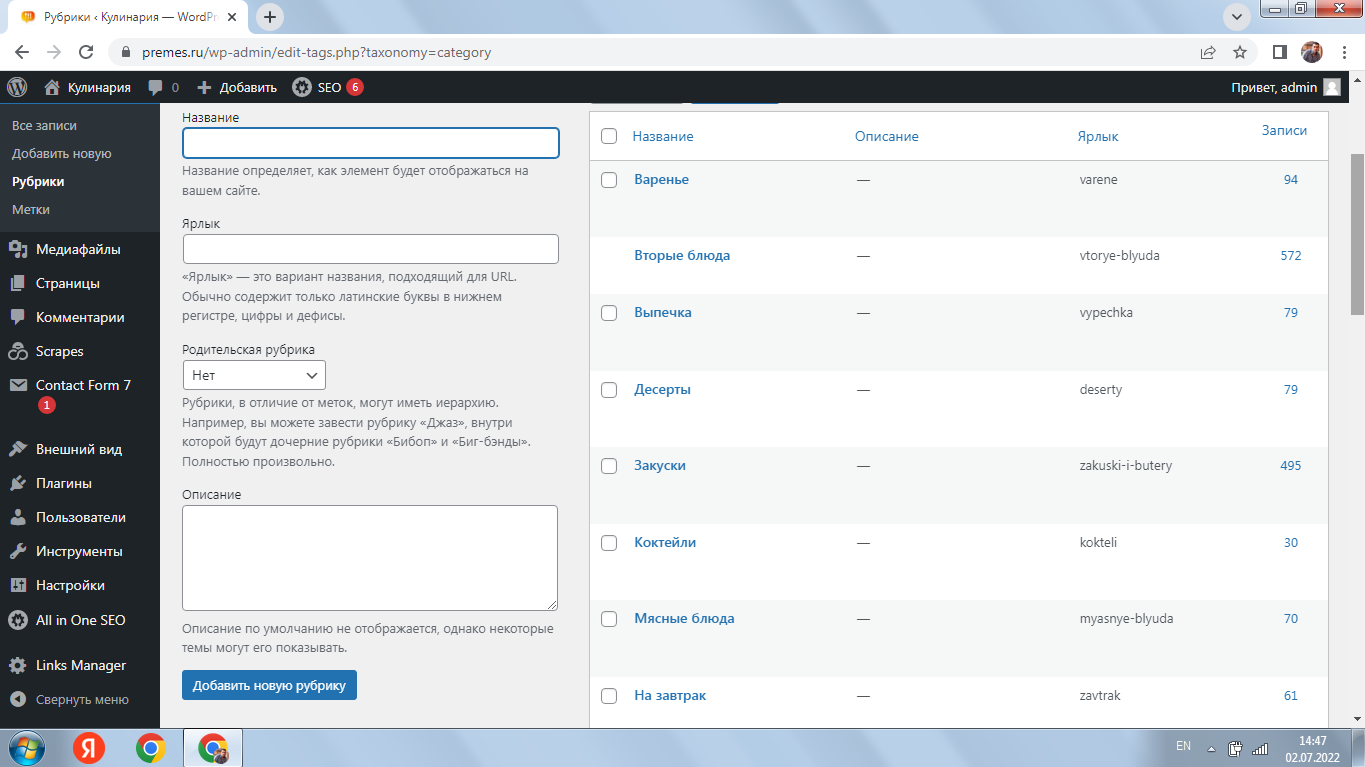Reload the page in the browser
This screenshot has height=767, width=1365.
point(86,52)
